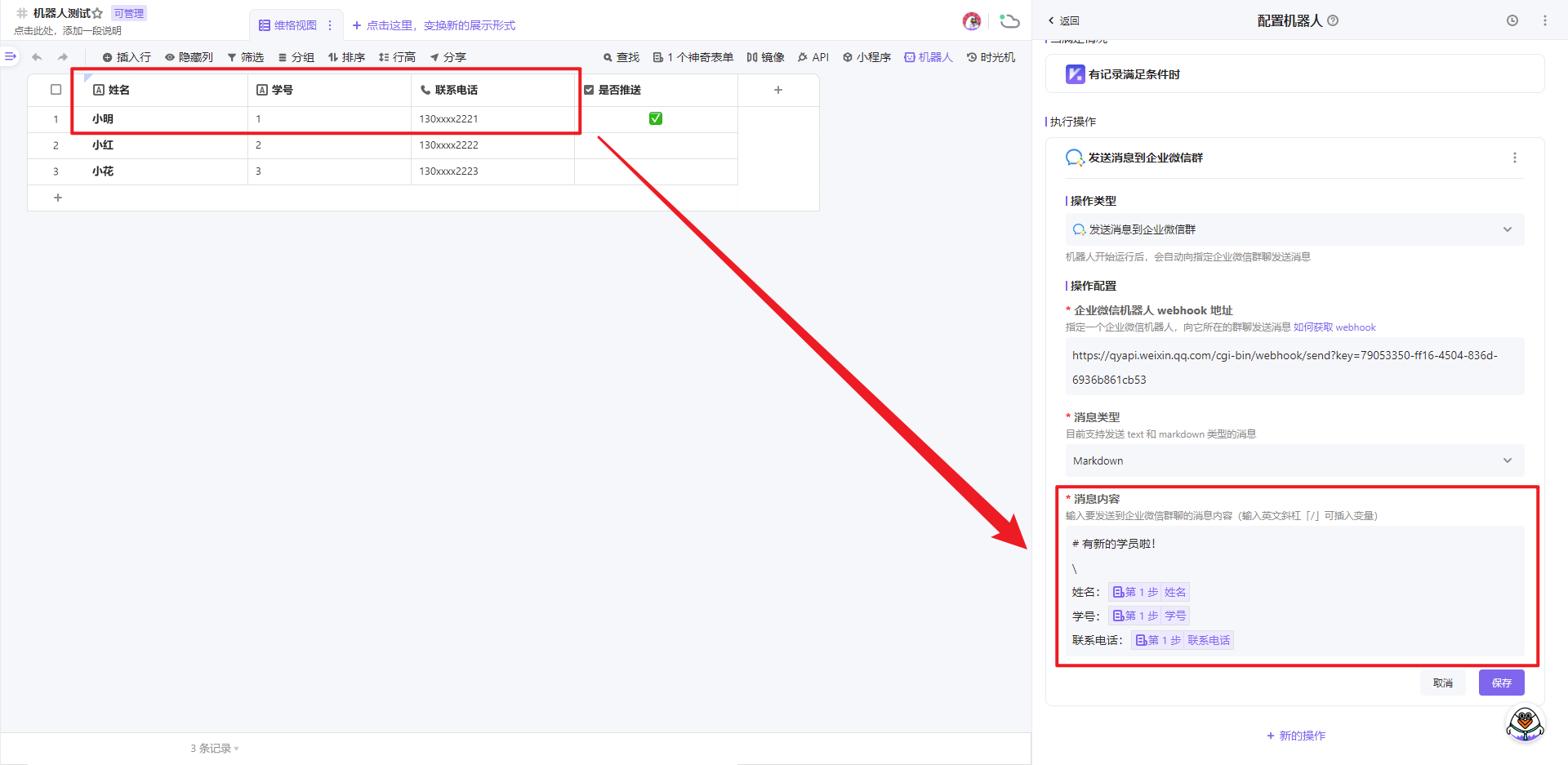Open the help mascot chat icon

point(1525,723)
